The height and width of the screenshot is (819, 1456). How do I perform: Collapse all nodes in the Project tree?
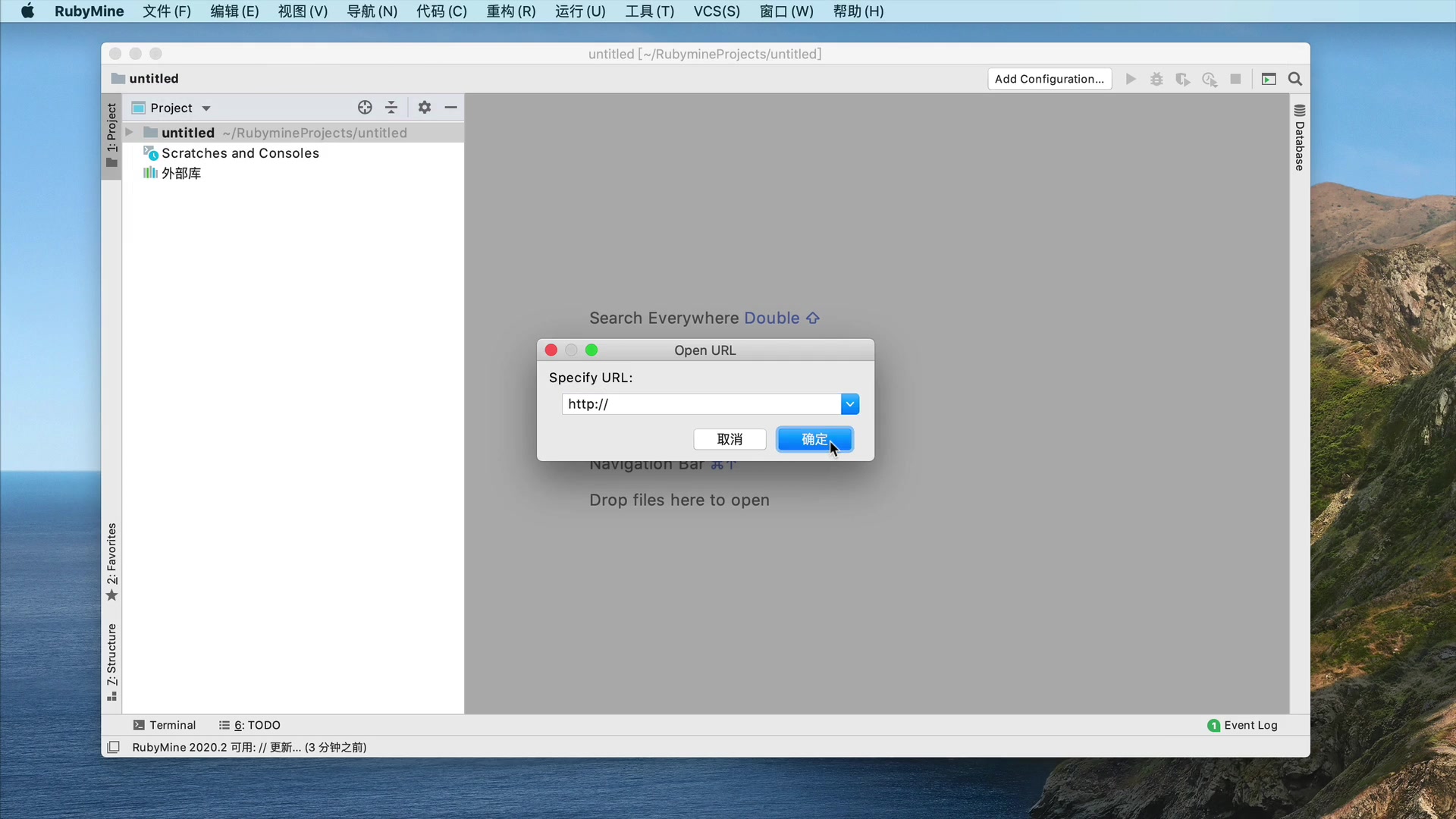[391, 107]
